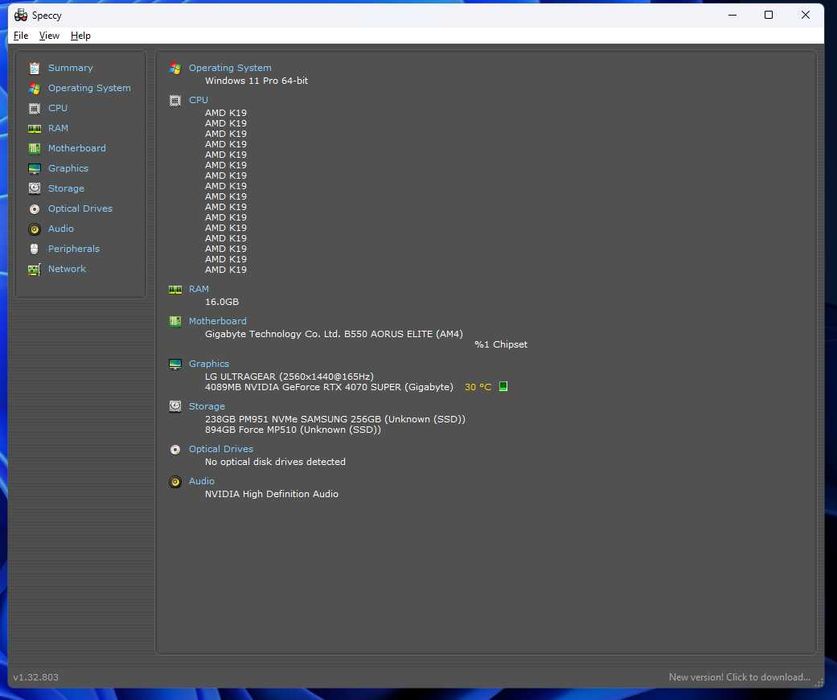Open the View menu
Screen dimensions: 837x700
(49, 36)
